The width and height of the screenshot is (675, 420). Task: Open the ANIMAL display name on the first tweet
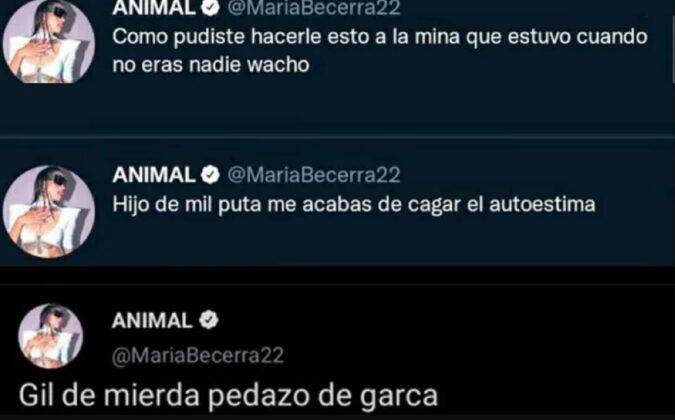(x=154, y=7)
